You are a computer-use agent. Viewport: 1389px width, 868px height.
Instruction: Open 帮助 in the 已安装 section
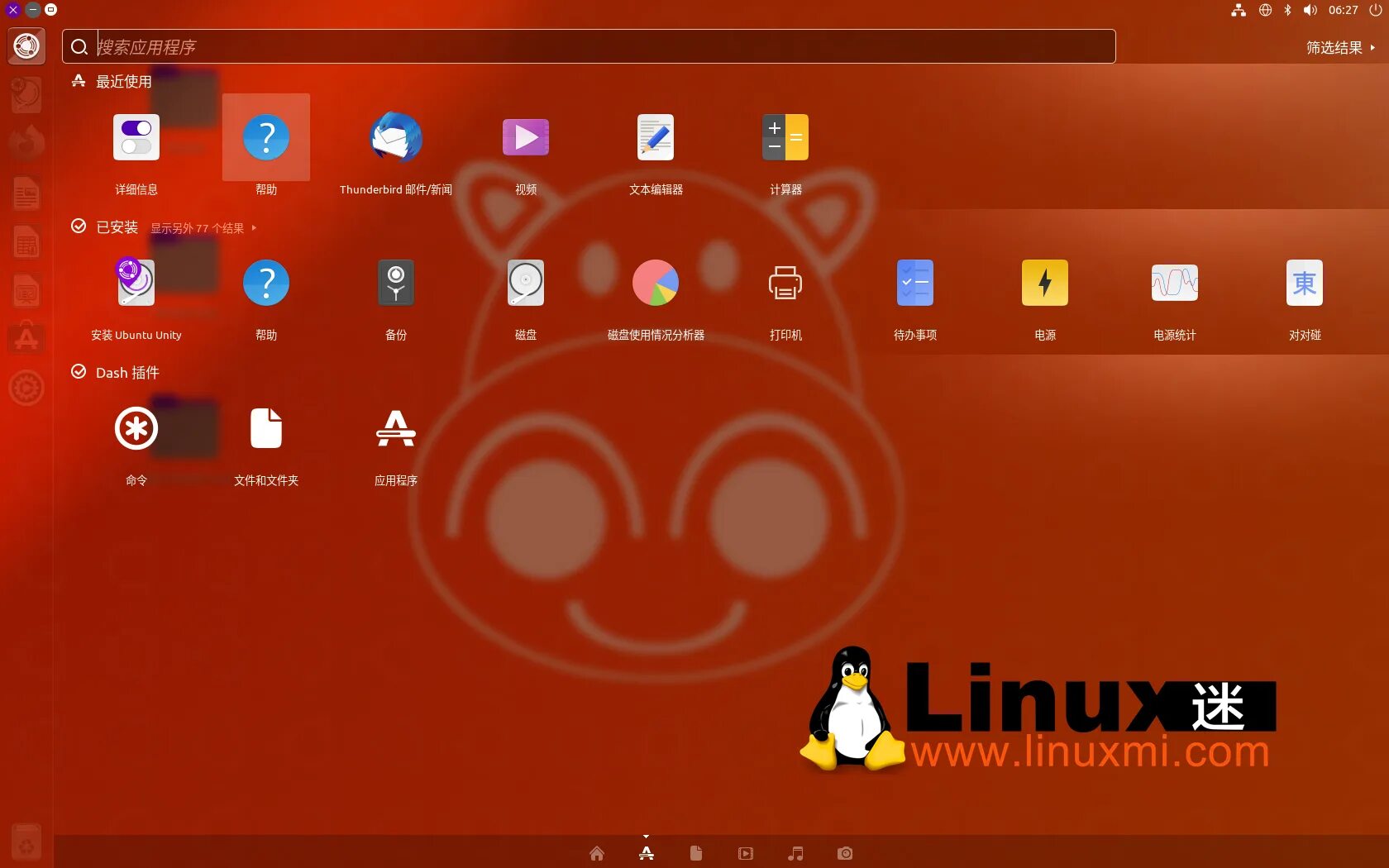coord(266,283)
